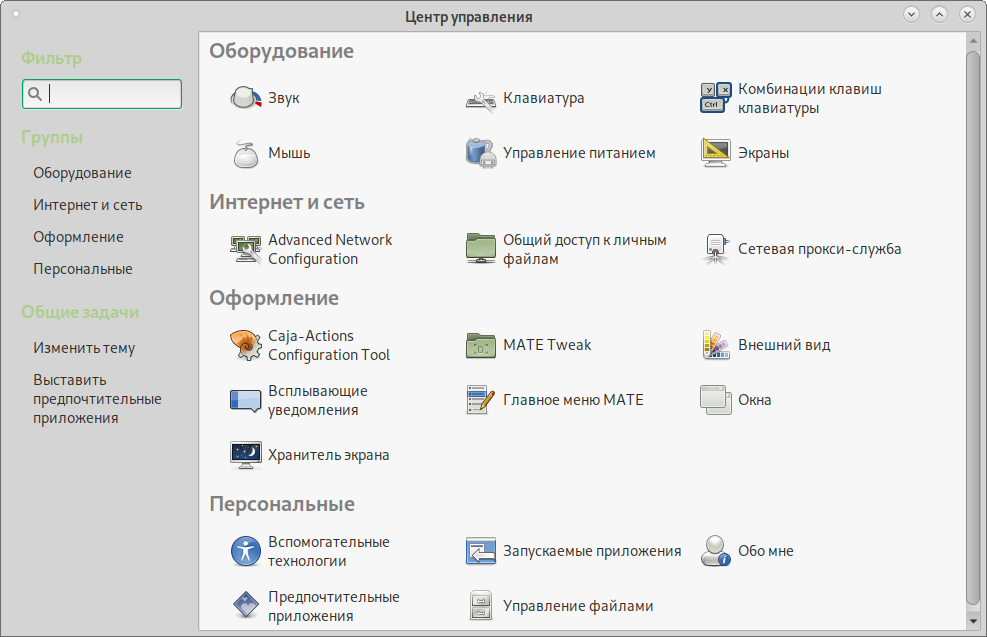The image size is (987, 637).
Task: Click the scrollbar down arrow
Action: tap(973, 621)
